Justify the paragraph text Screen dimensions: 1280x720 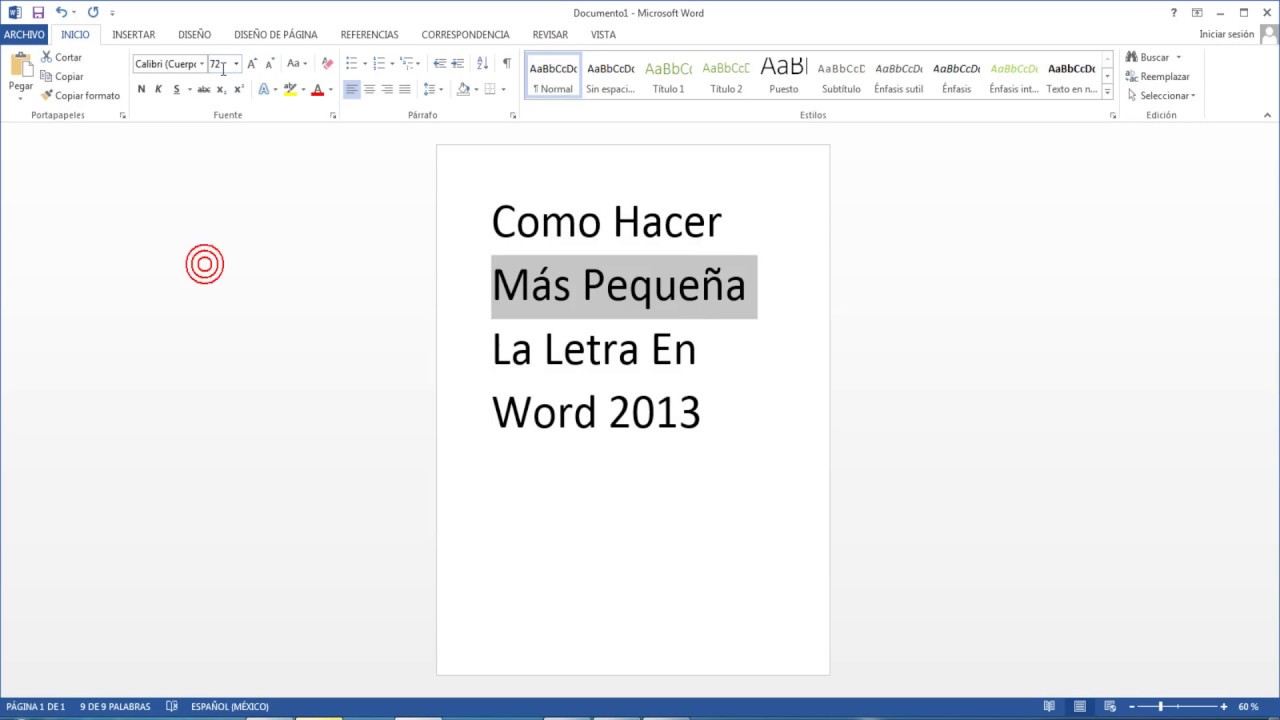point(405,90)
